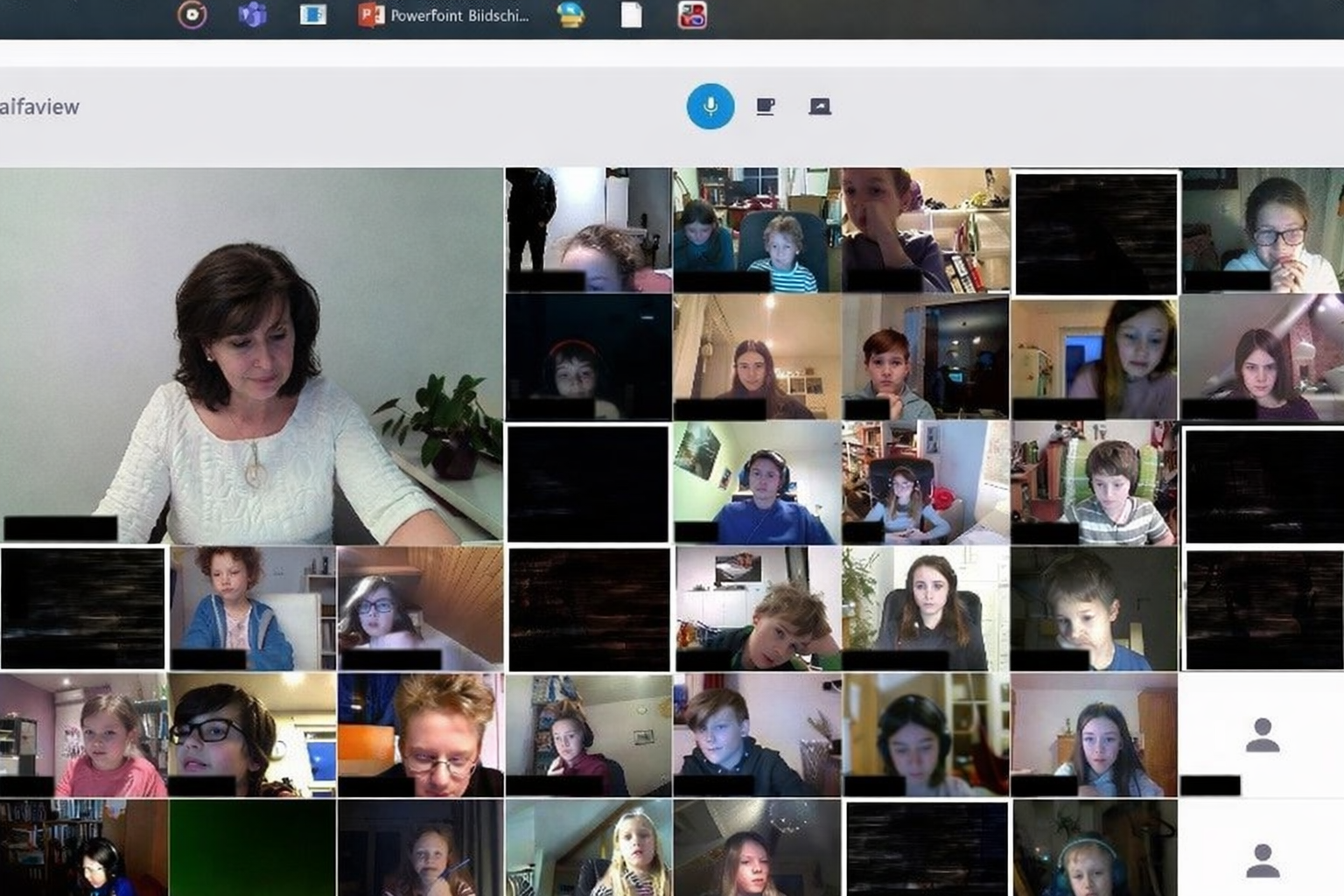The image size is (1344, 896).
Task: Mute the microphone with the blue button
Action: tap(710, 106)
